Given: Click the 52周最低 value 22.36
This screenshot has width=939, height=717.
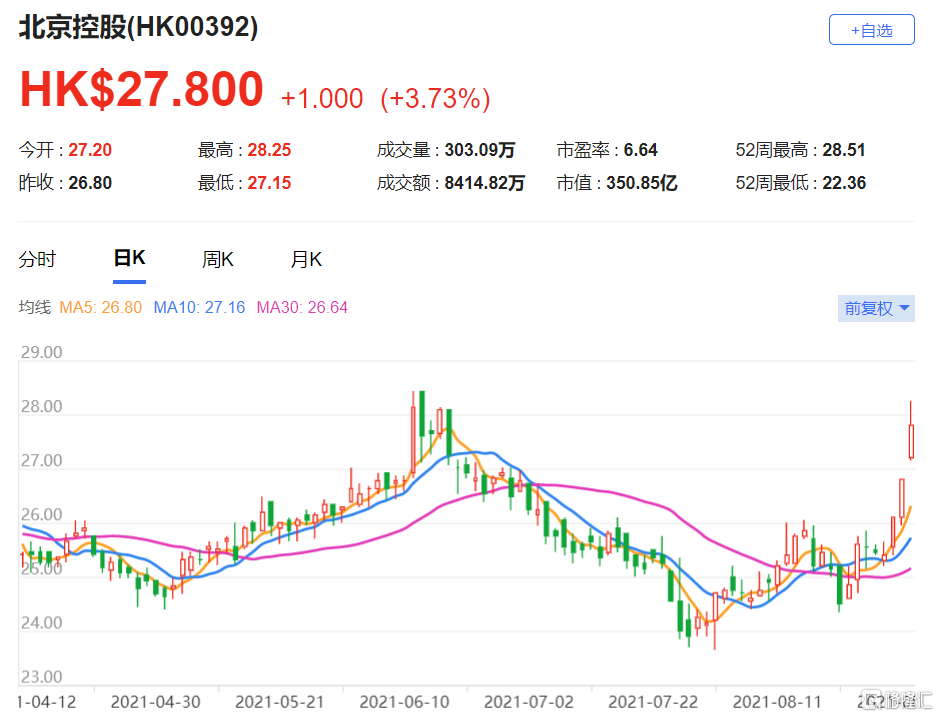Looking at the screenshot, I should click(x=844, y=183).
